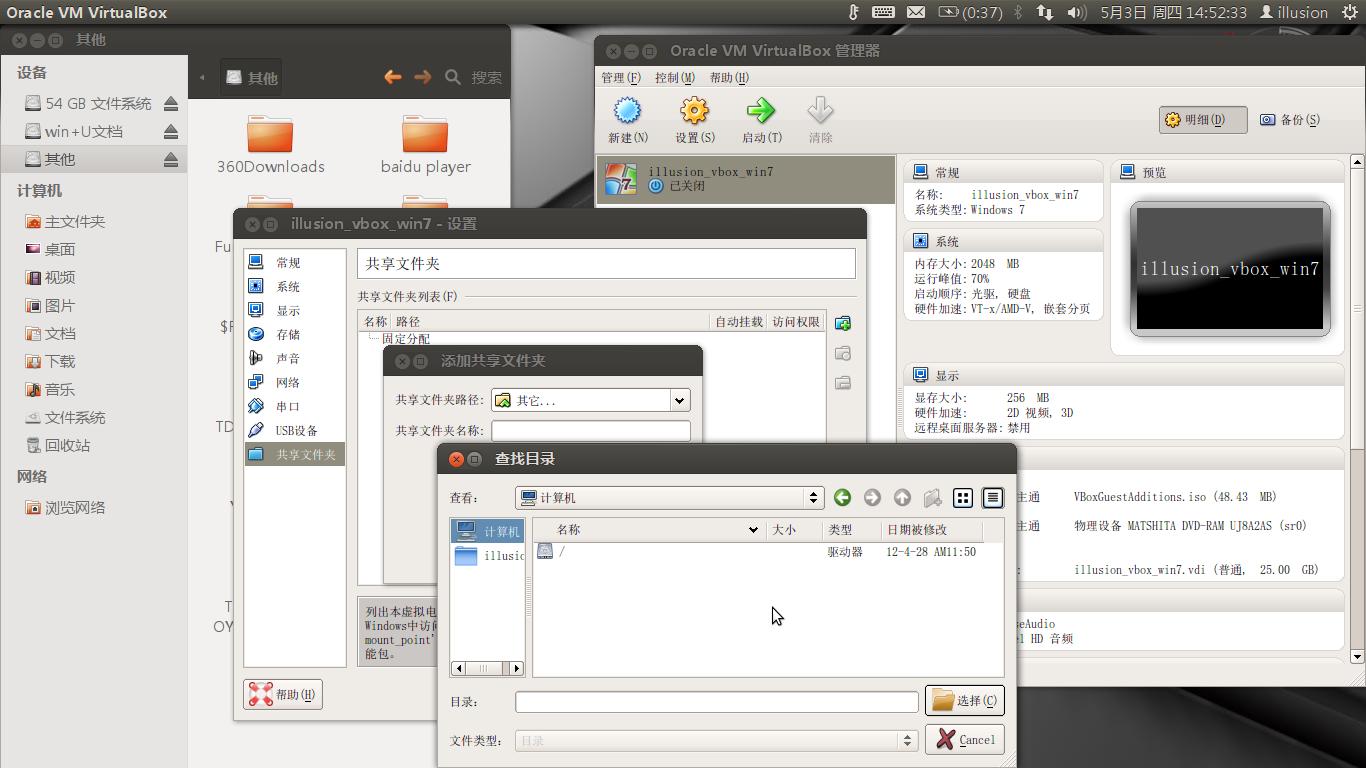Select illusion_vbox_win7 VM in list
This screenshot has width=1366, height=768.
point(746,179)
